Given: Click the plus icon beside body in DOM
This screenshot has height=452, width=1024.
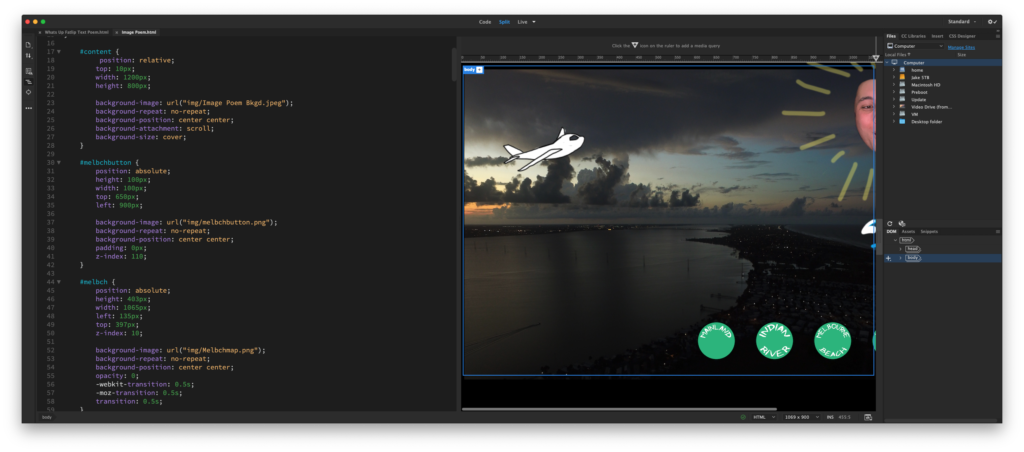Looking at the screenshot, I should [888, 258].
